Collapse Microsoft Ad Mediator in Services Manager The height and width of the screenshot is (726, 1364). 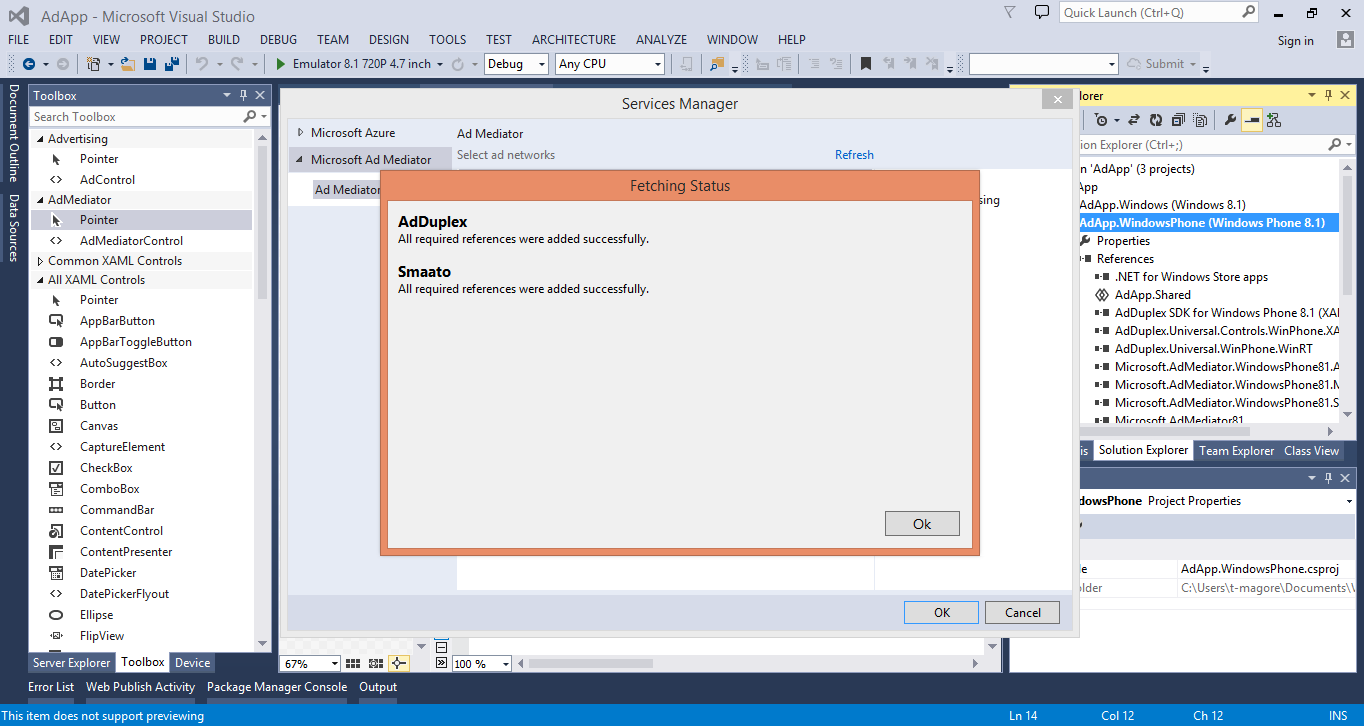click(x=300, y=160)
